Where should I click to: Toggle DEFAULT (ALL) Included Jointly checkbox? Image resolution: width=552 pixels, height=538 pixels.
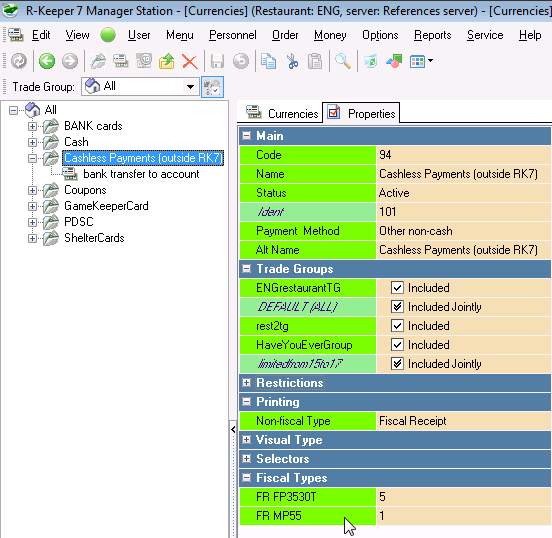click(397, 307)
